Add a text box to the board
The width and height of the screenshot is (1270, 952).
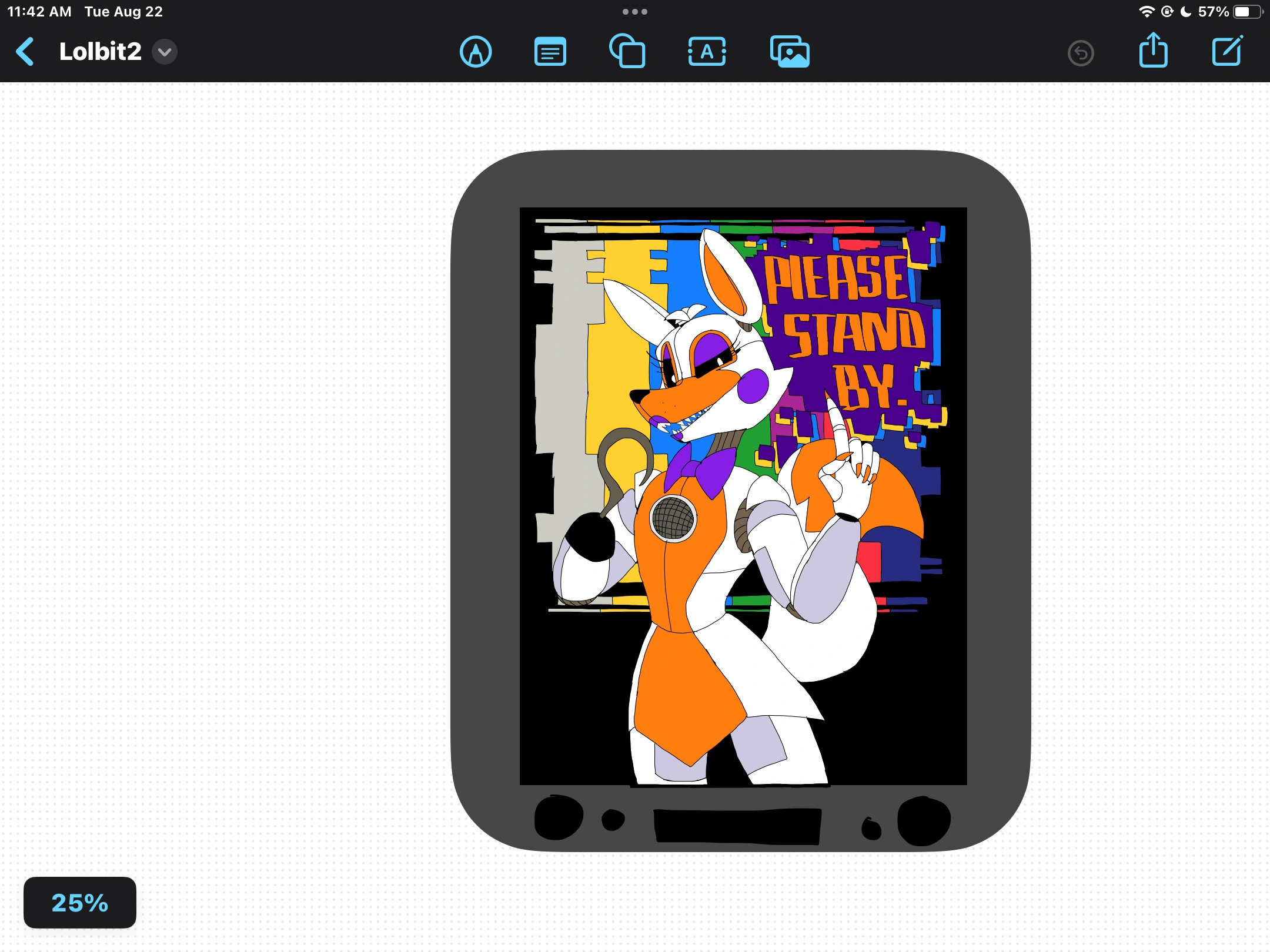coord(706,52)
